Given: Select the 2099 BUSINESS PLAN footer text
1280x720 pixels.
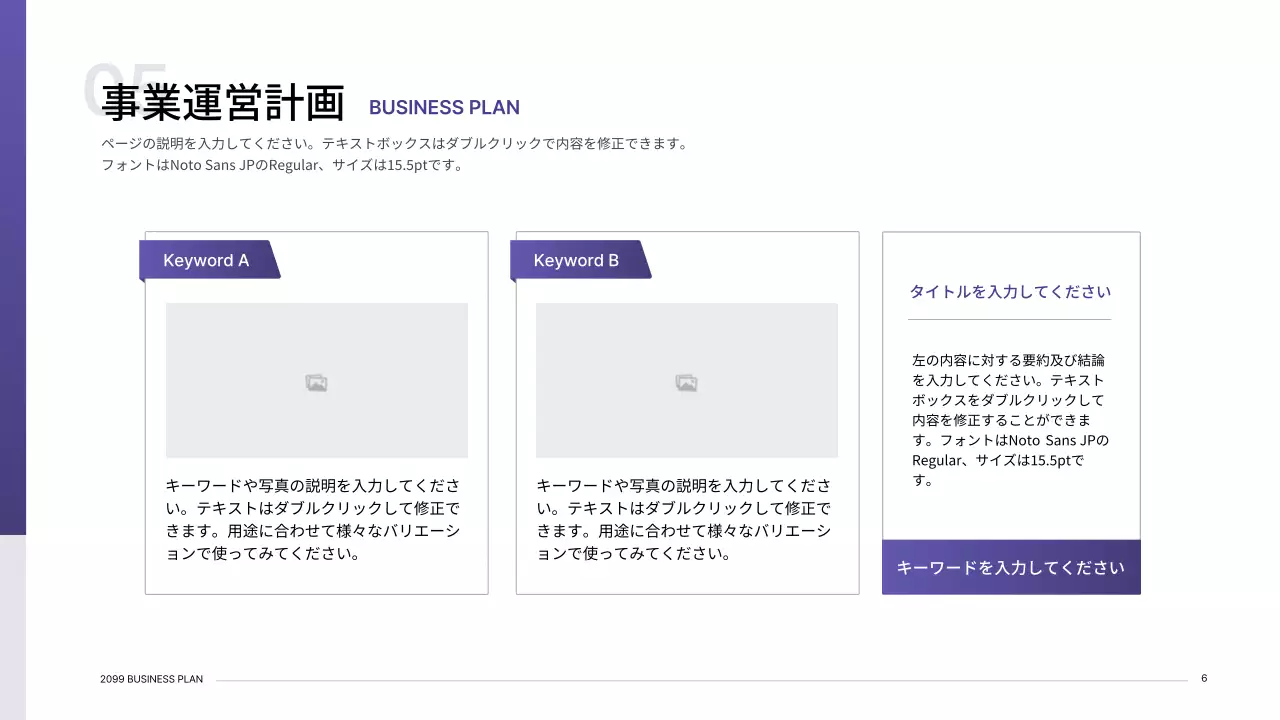Looking at the screenshot, I should (x=151, y=679).
